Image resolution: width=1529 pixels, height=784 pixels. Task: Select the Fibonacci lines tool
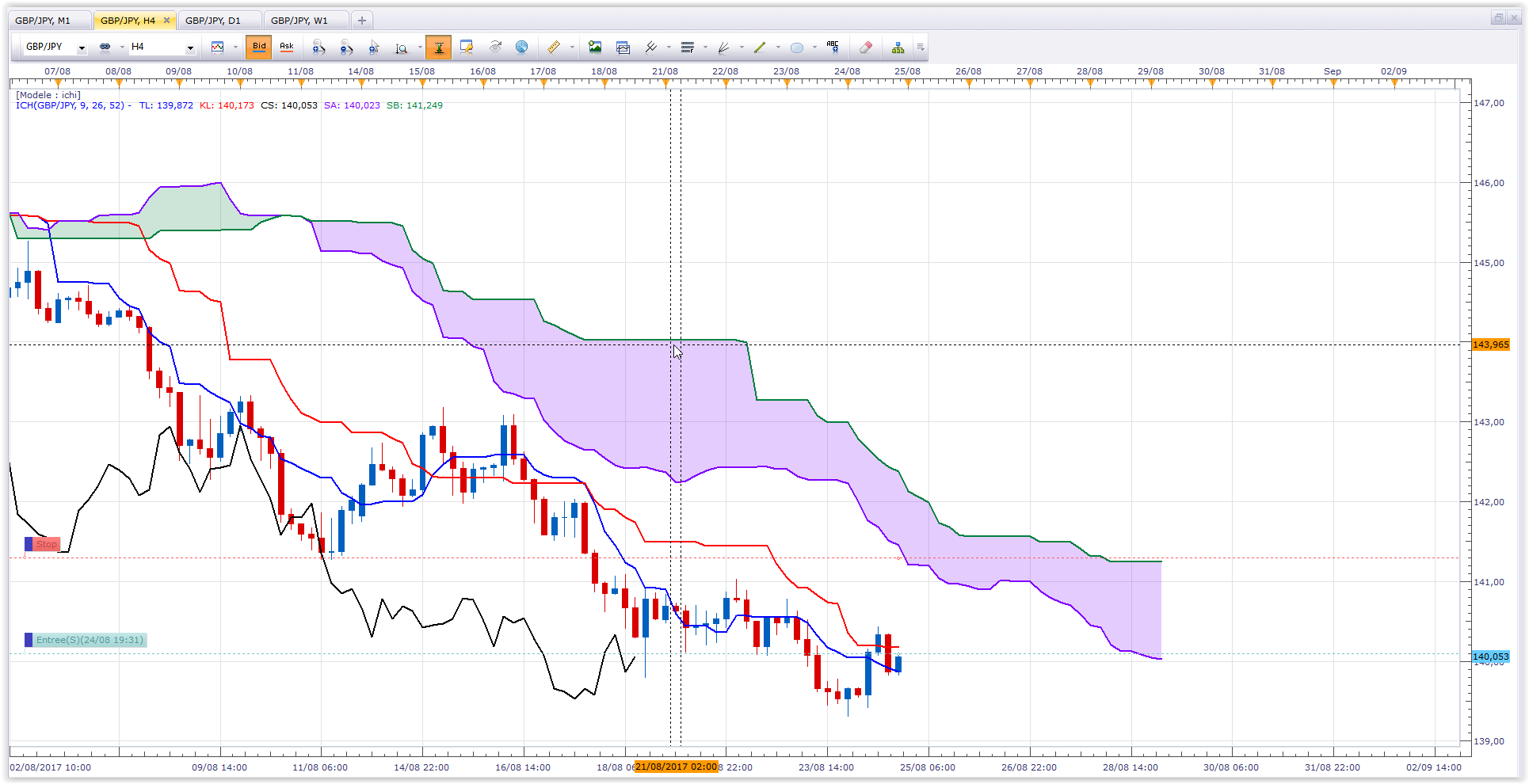[x=688, y=48]
